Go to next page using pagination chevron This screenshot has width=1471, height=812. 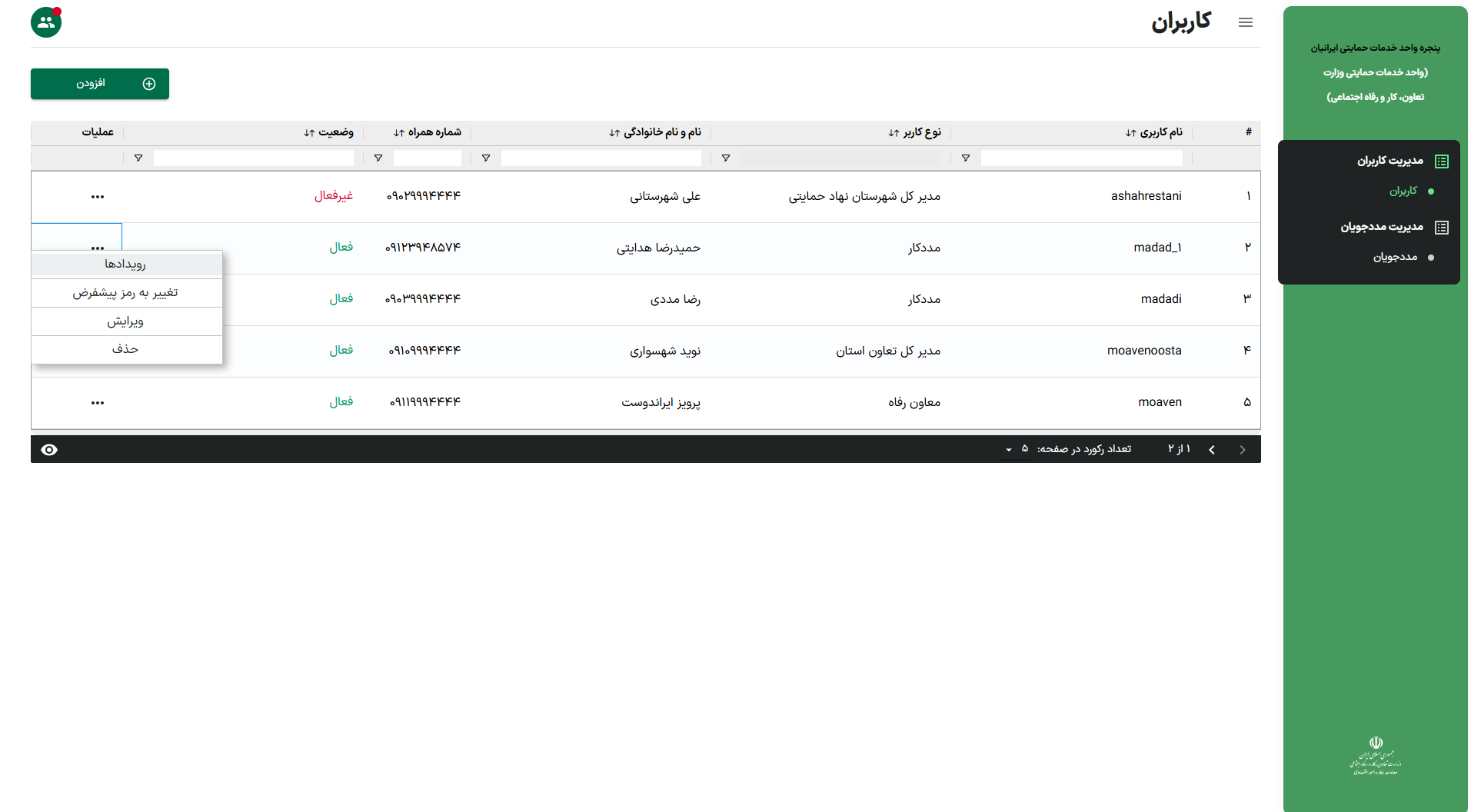coord(1212,450)
